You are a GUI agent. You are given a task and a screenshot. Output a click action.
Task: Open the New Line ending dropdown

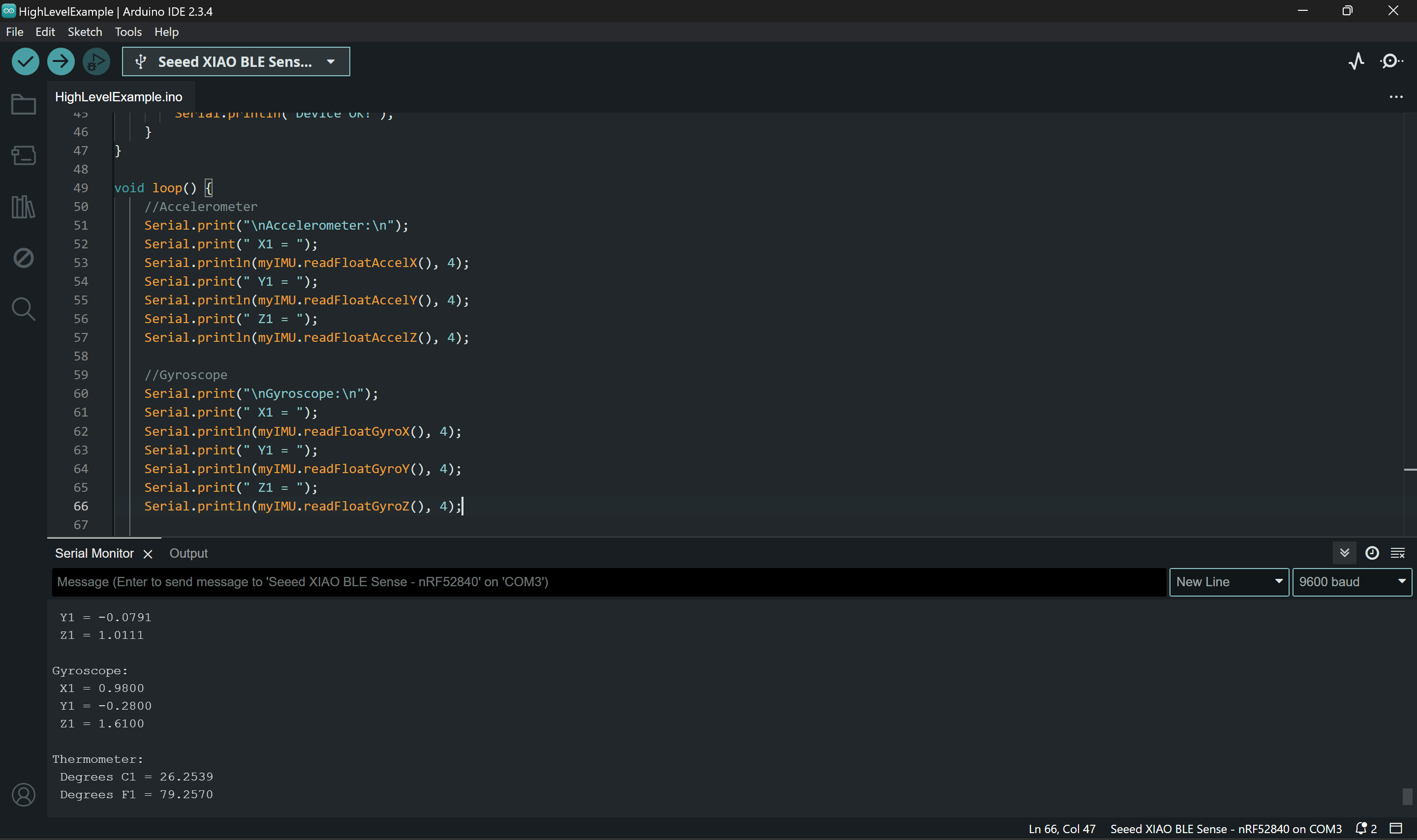pyautogui.click(x=1229, y=582)
